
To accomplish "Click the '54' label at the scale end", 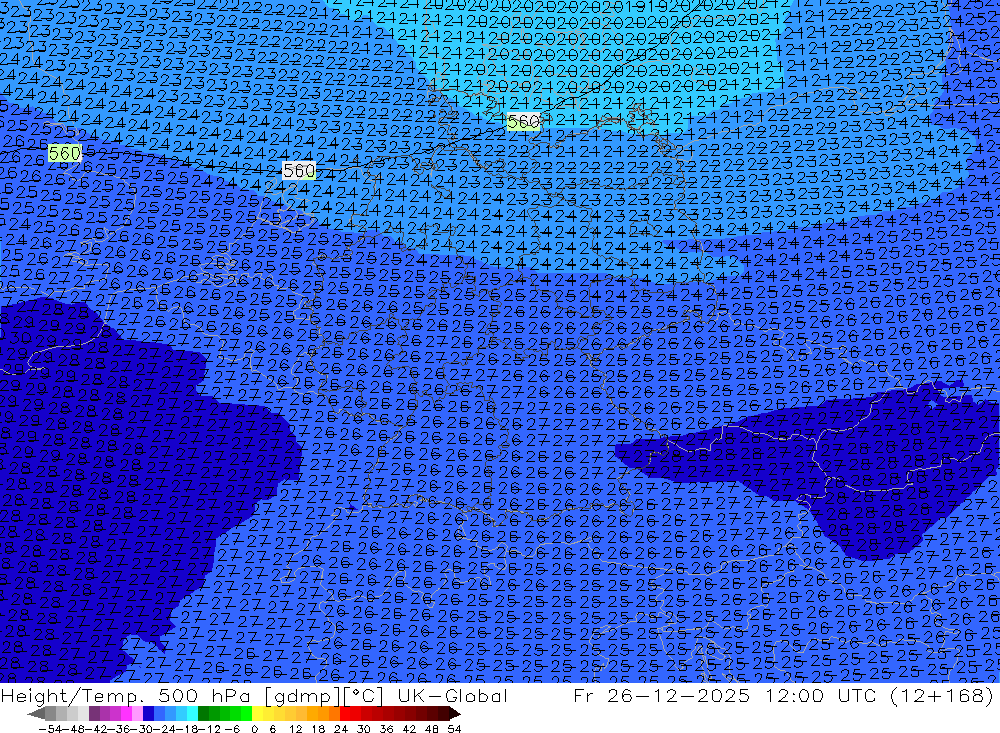I will [454, 729].
